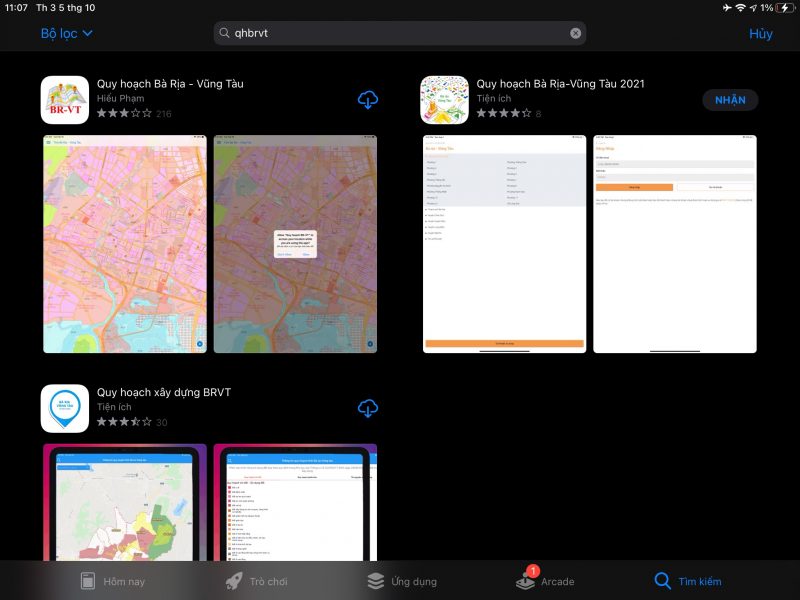This screenshot has width=800, height=600.
Task: Switch to the Tìm kiếm tab
Action: (688, 581)
